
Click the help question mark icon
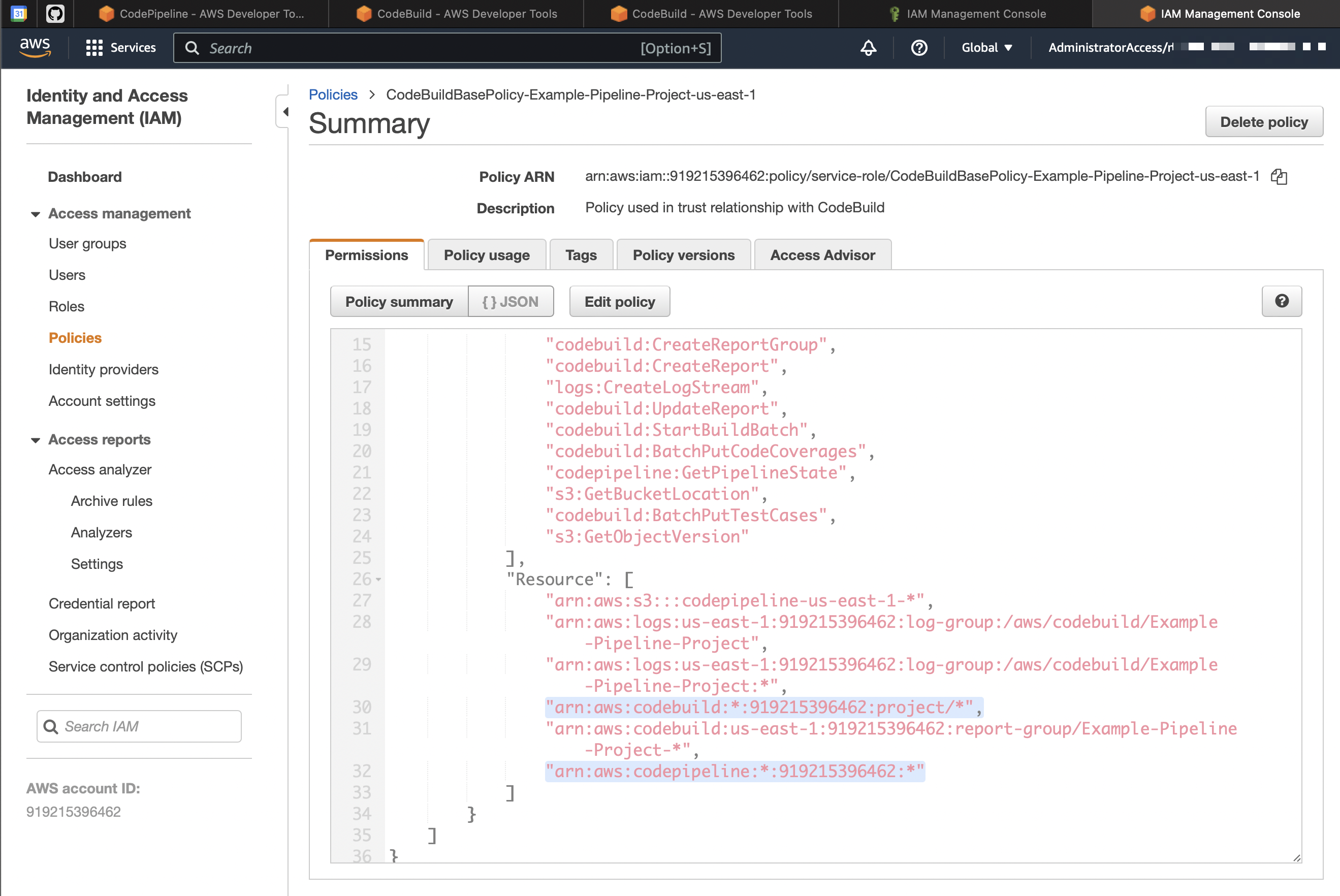point(1280,301)
